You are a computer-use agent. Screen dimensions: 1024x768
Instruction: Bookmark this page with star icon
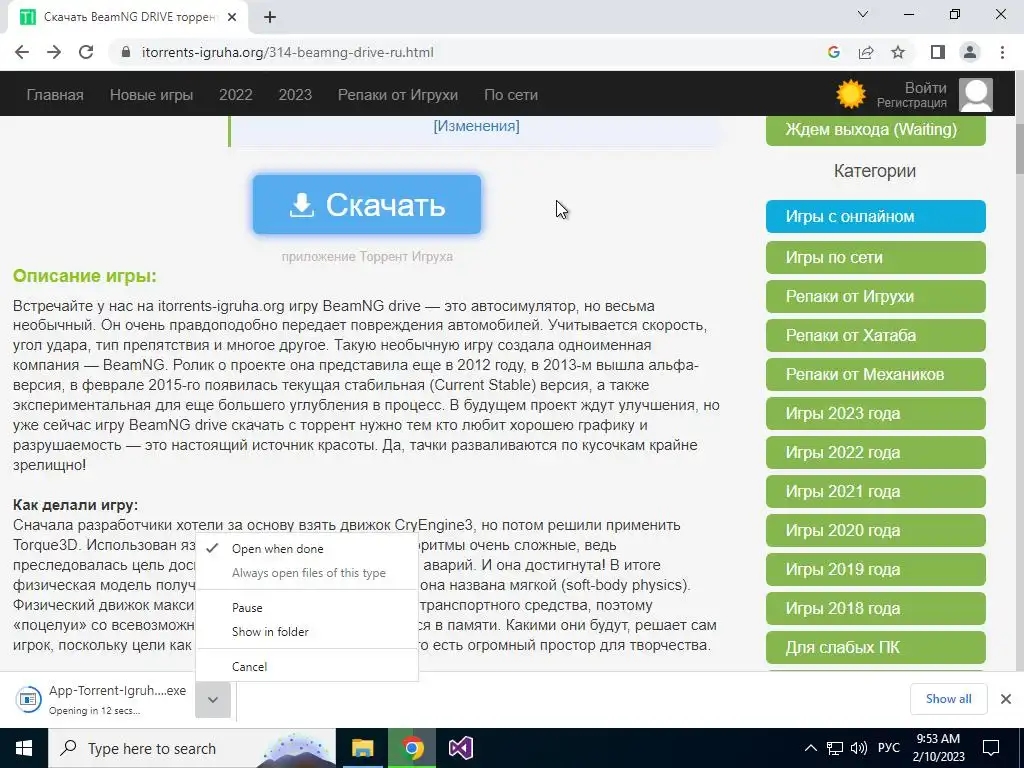pyautogui.click(x=898, y=52)
